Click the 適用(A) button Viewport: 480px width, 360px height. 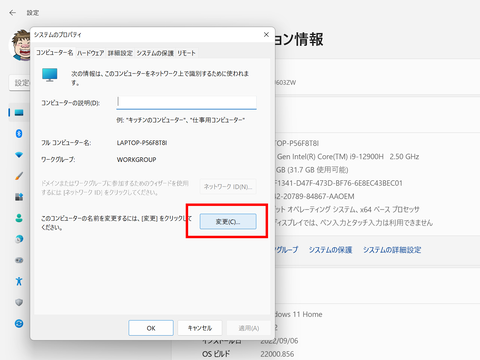249,328
